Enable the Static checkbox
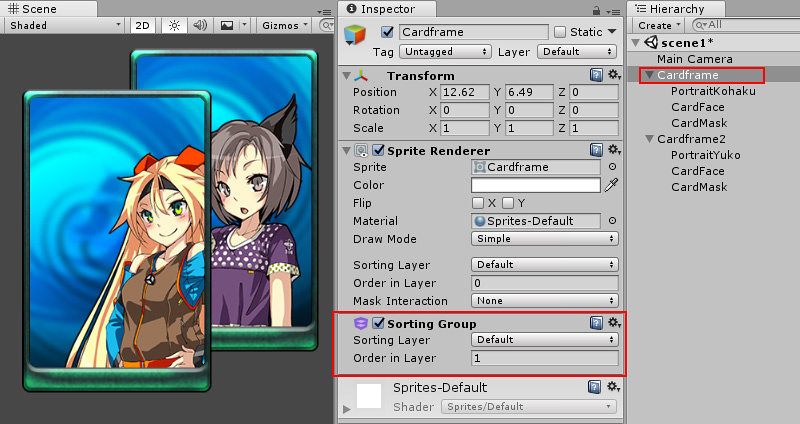This screenshot has height=424, width=800. click(559, 32)
